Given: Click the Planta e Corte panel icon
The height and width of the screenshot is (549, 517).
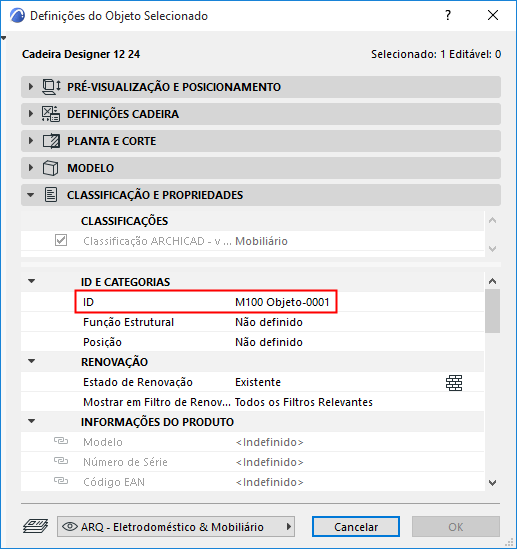Looking at the screenshot, I should click(51, 141).
